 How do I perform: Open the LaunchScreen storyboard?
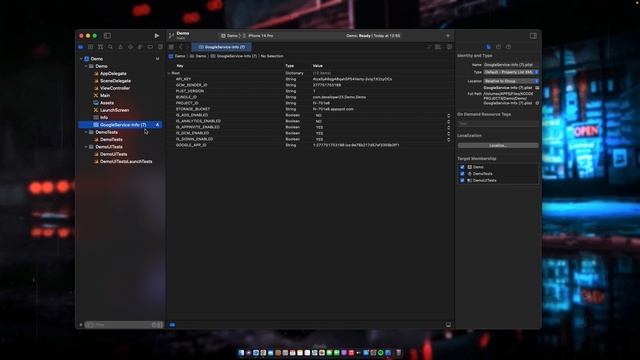[114, 110]
